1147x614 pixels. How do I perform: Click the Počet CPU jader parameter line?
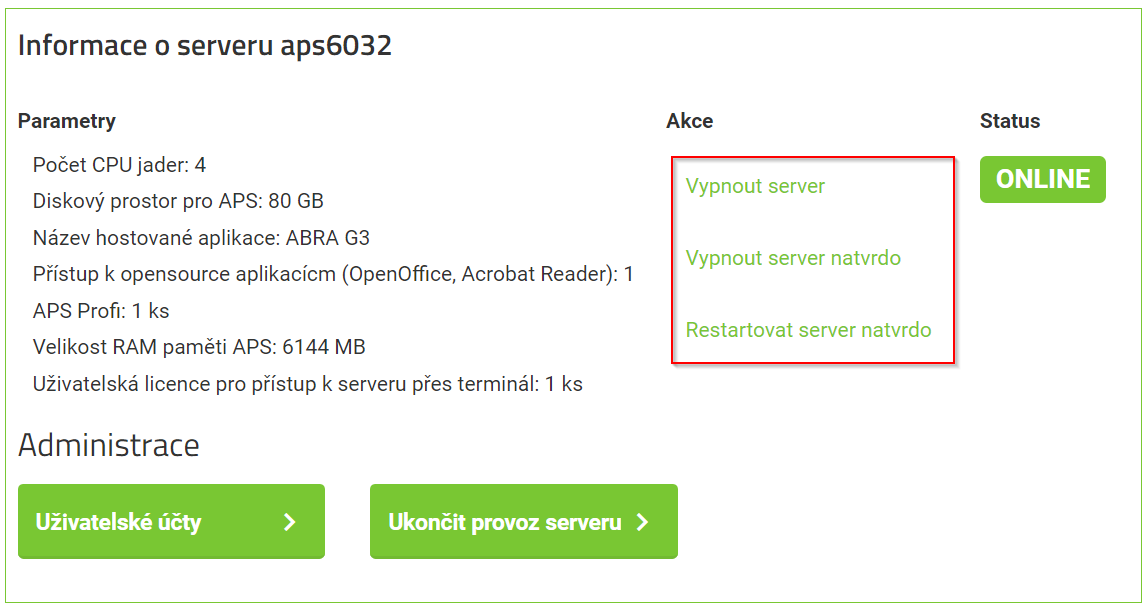click(x=119, y=165)
